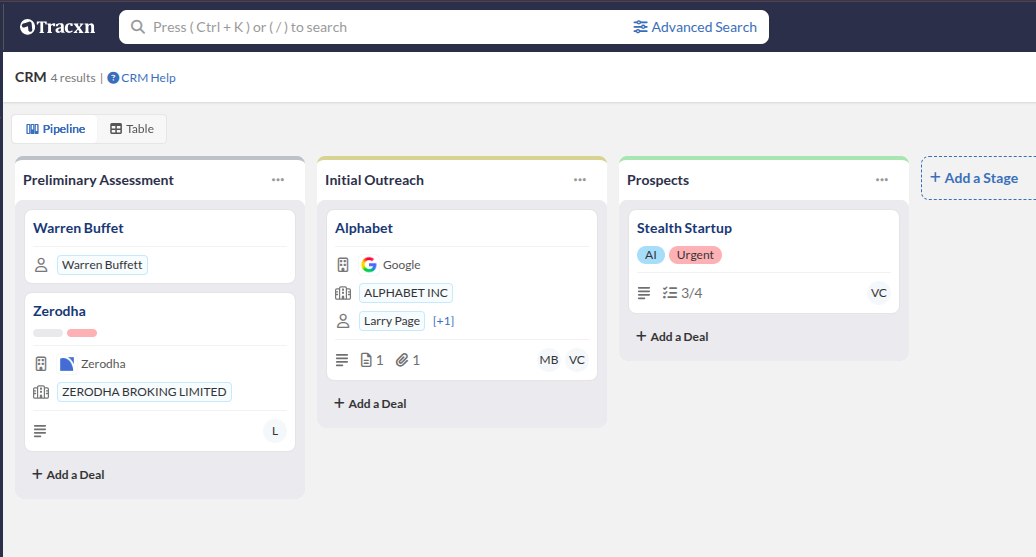This screenshot has height=557, width=1036.
Task: Click the Zerodha company logo icon
Action: (67, 364)
